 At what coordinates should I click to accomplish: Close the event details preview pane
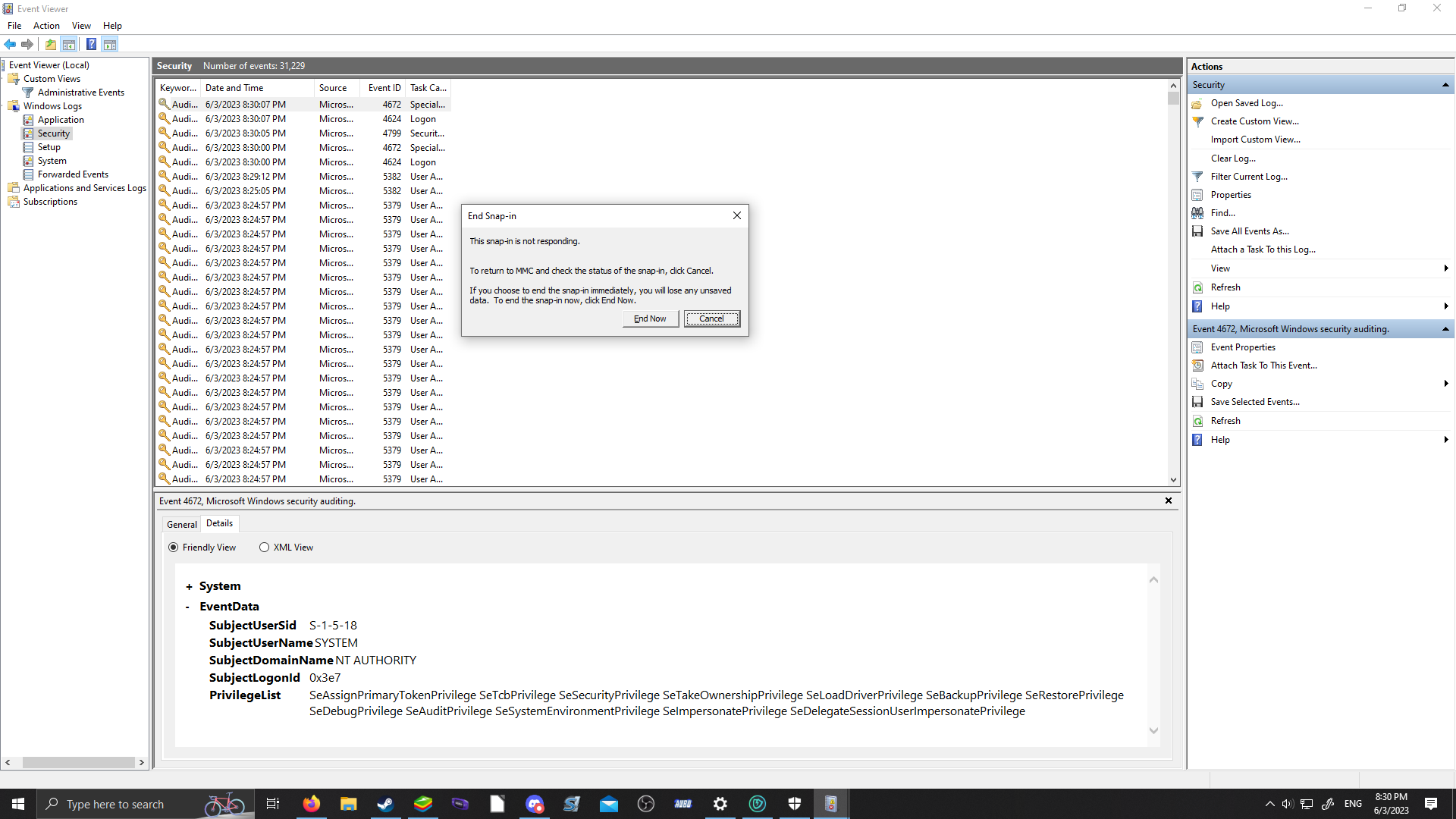[x=1169, y=500]
